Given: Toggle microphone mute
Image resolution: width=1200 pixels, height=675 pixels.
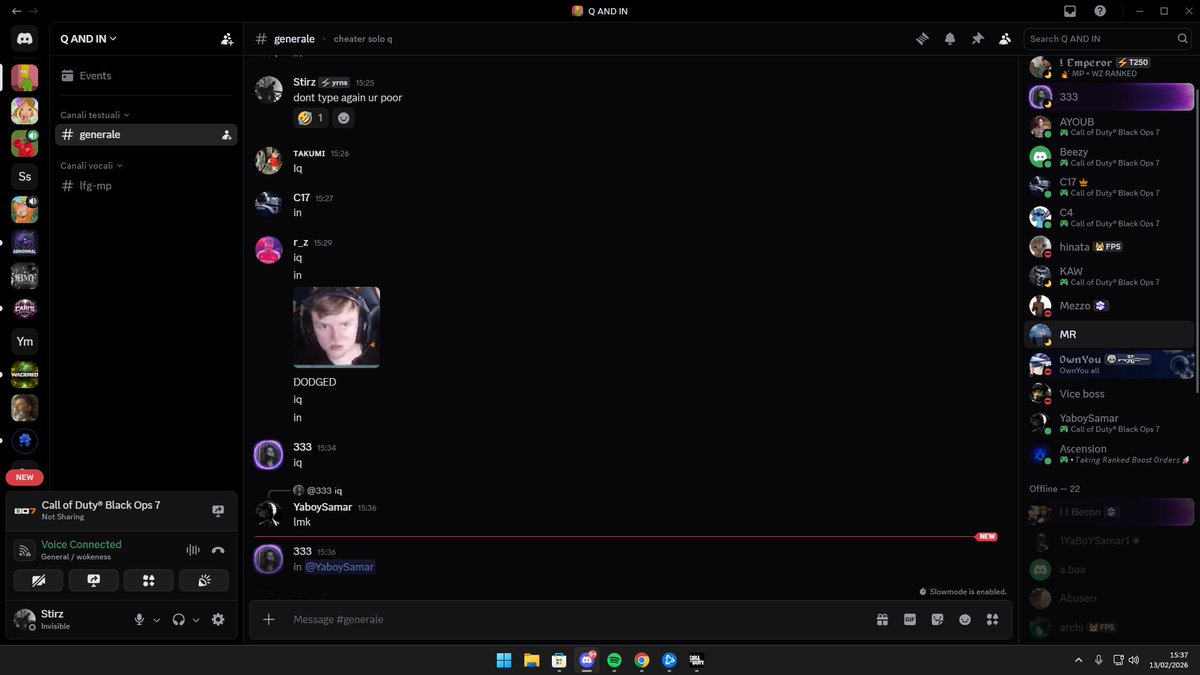Looking at the screenshot, I should (x=140, y=620).
